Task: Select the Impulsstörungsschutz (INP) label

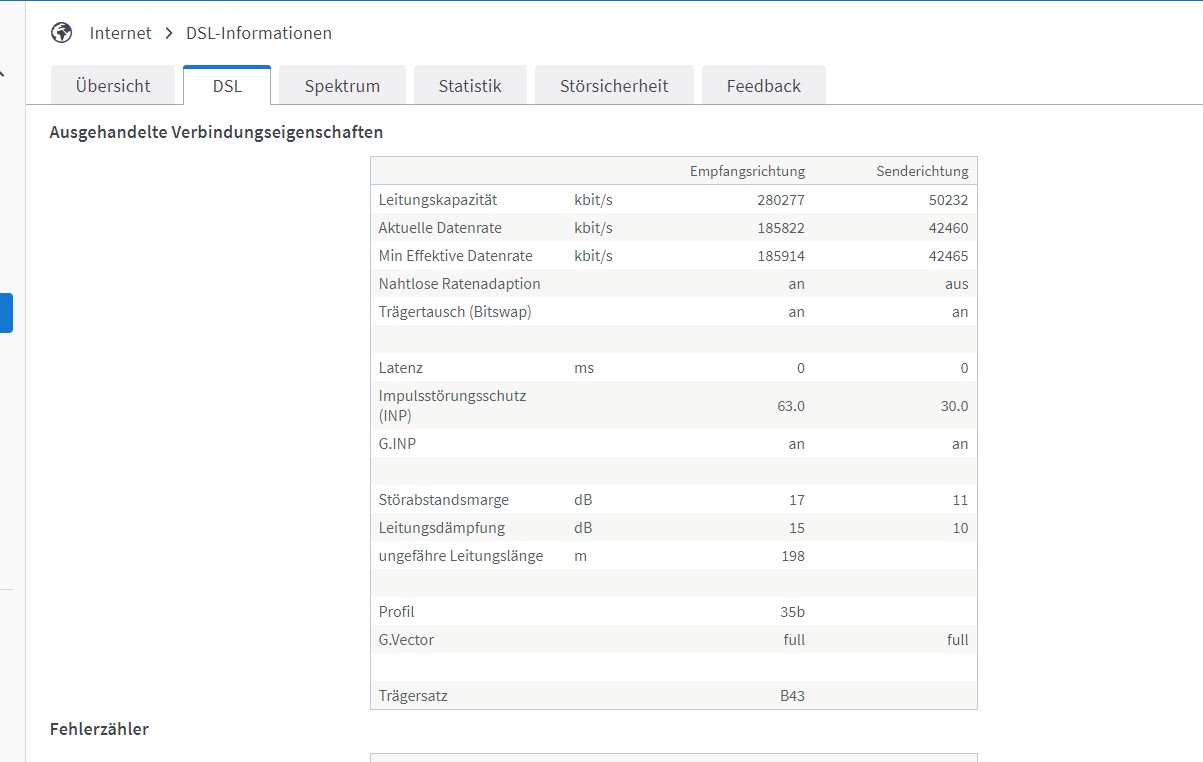Action: click(x=452, y=405)
